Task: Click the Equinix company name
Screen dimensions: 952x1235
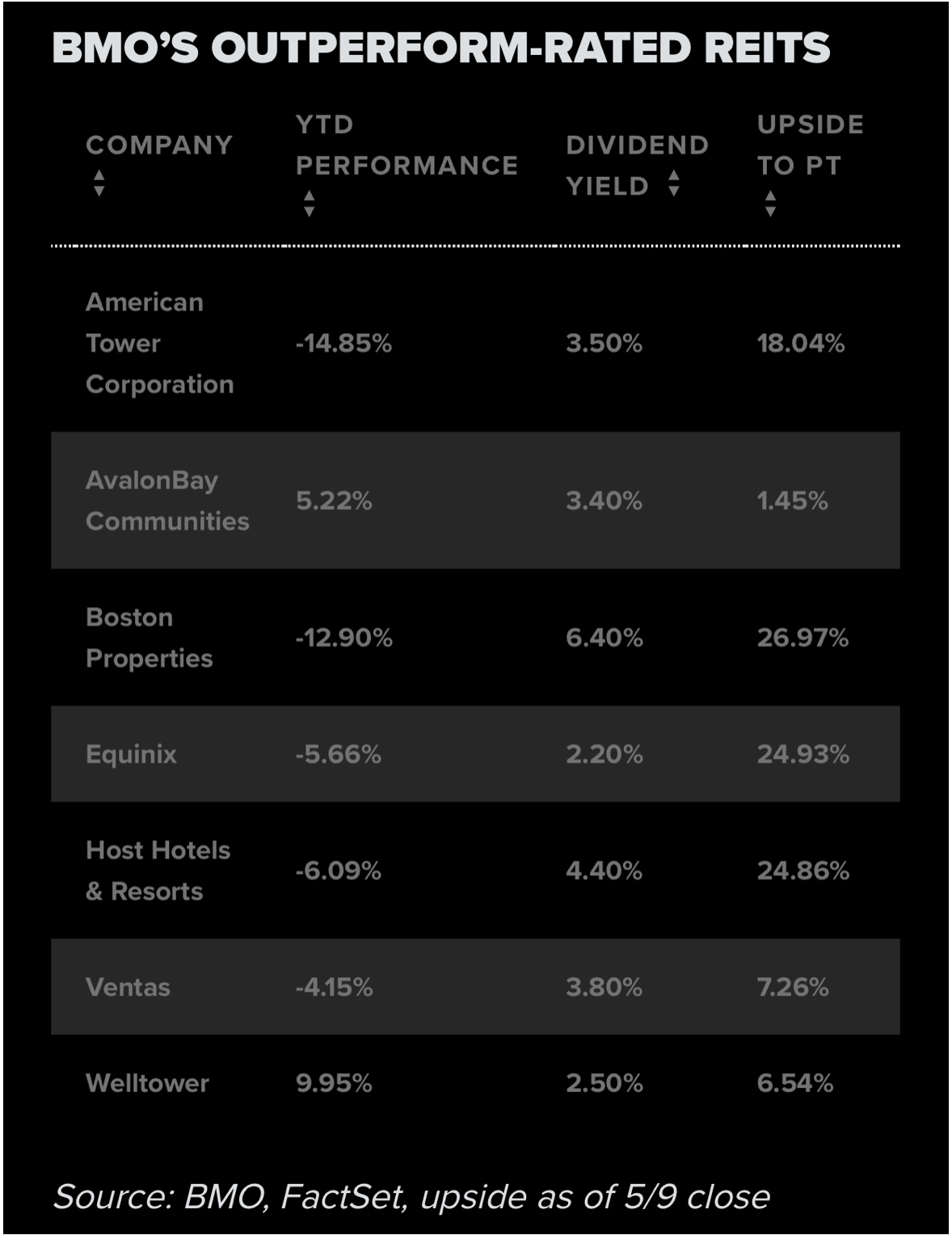Action: click(x=131, y=754)
